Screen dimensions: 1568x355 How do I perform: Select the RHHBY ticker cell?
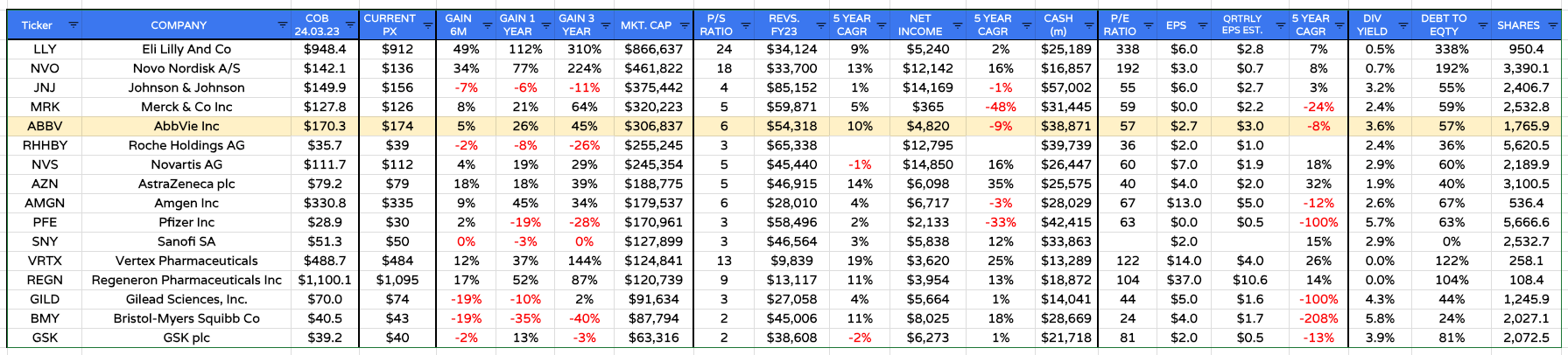click(x=45, y=145)
